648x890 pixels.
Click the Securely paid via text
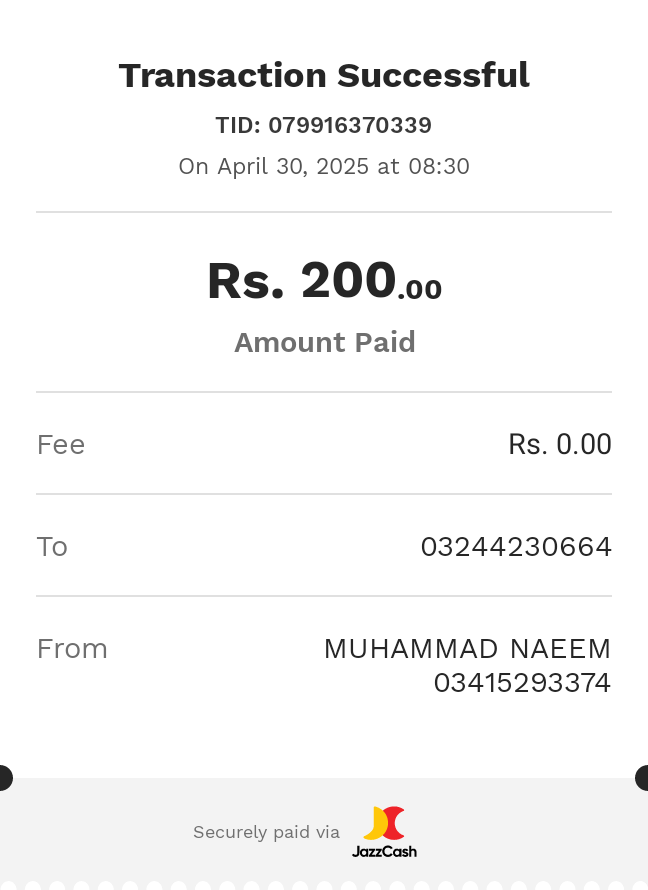coord(266,832)
